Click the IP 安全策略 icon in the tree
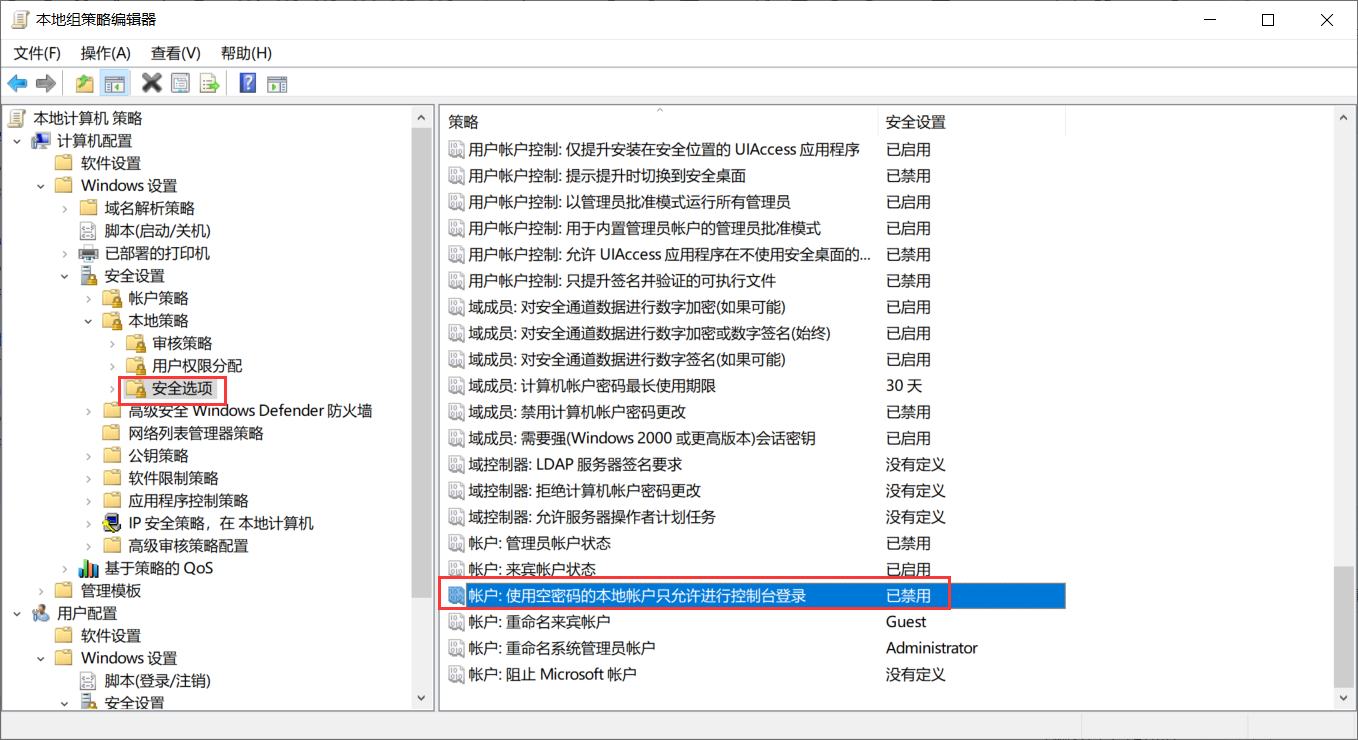The image size is (1358, 740). click(x=112, y=523)
